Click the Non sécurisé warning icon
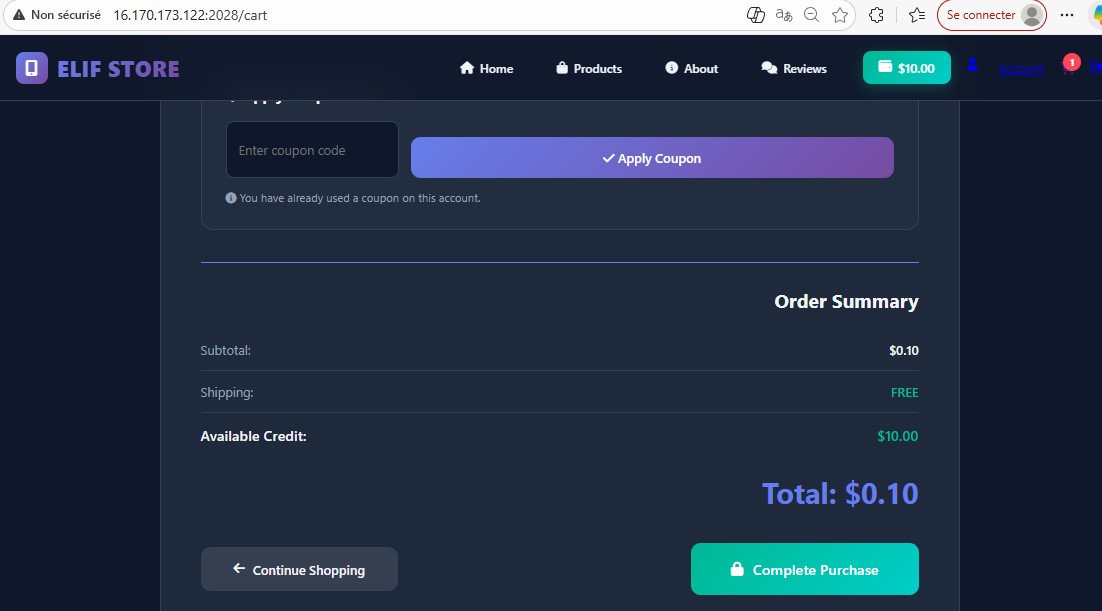Screen dimensions: 1102x611 tap(19, 15)
